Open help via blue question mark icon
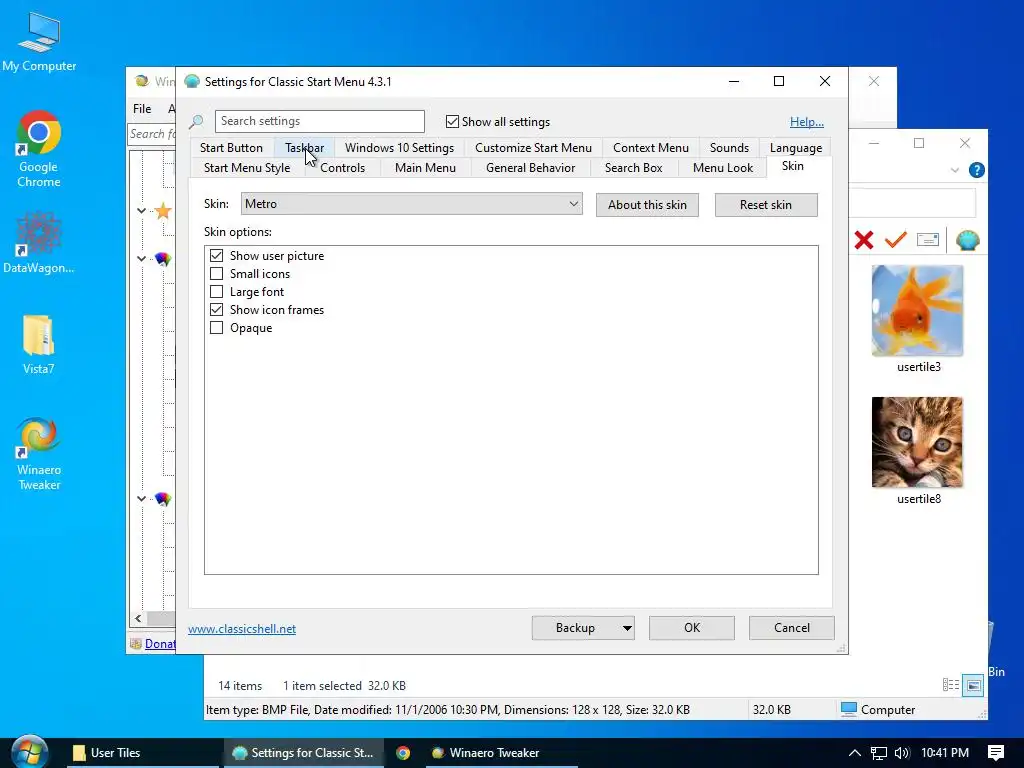Image resolution: width=1024 pixels, height=768 pixels. [x=976, y=170]
